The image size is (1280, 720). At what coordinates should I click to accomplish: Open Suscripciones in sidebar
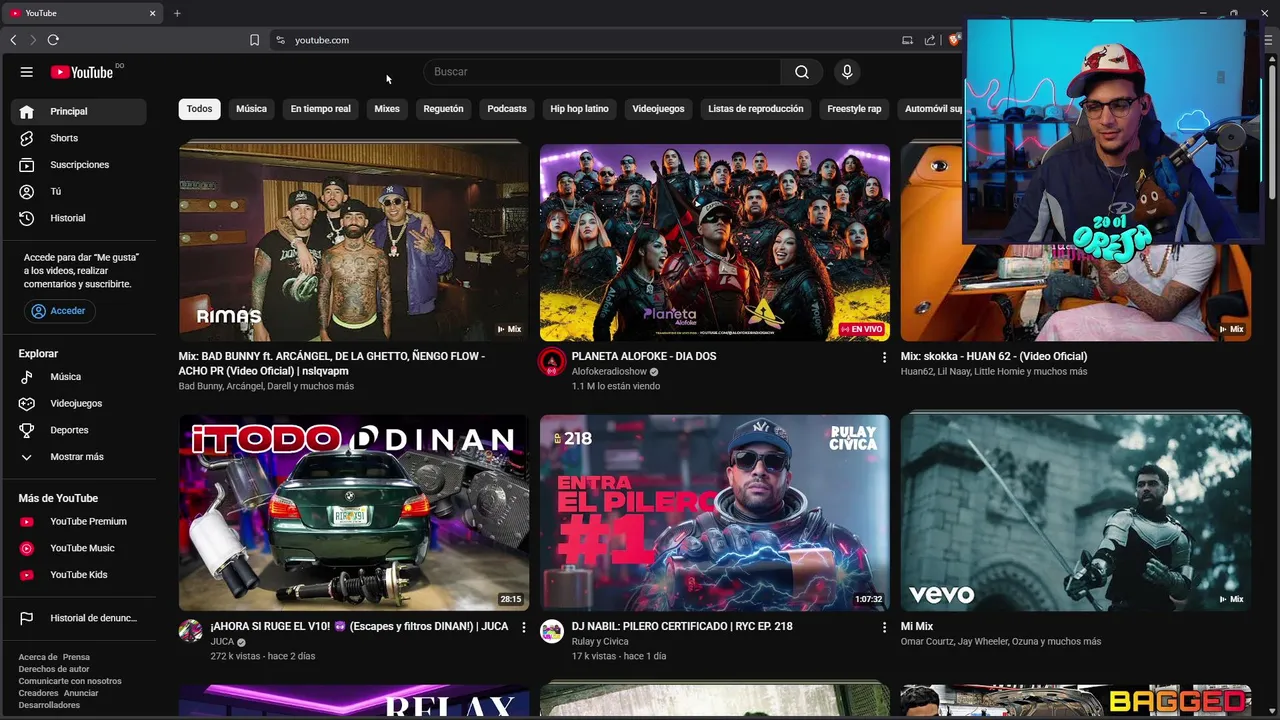tap(79, 165)
